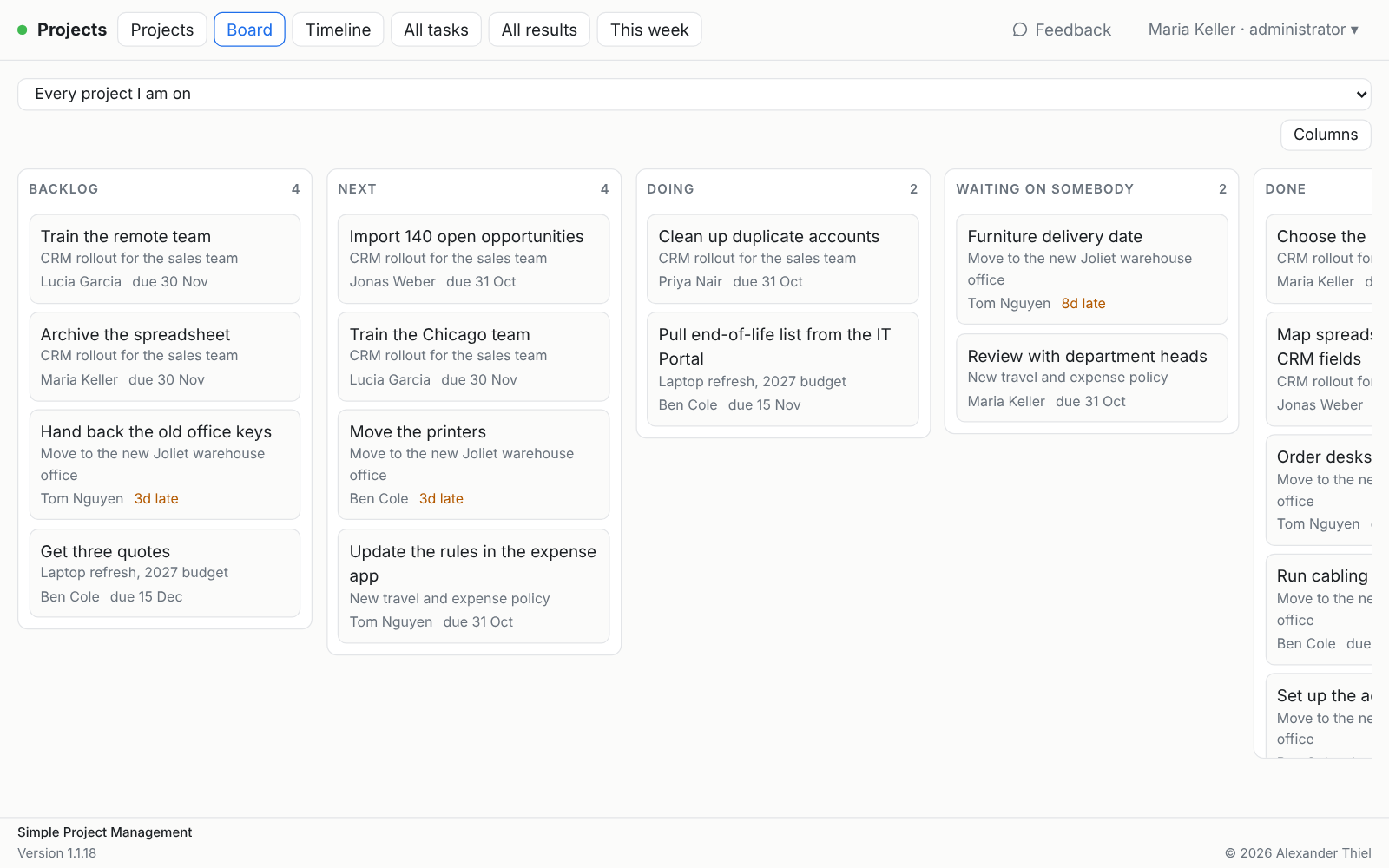Click the Feedback speech bubble icon
This screenshot has height=868, width=1389.
(1020, 30)
